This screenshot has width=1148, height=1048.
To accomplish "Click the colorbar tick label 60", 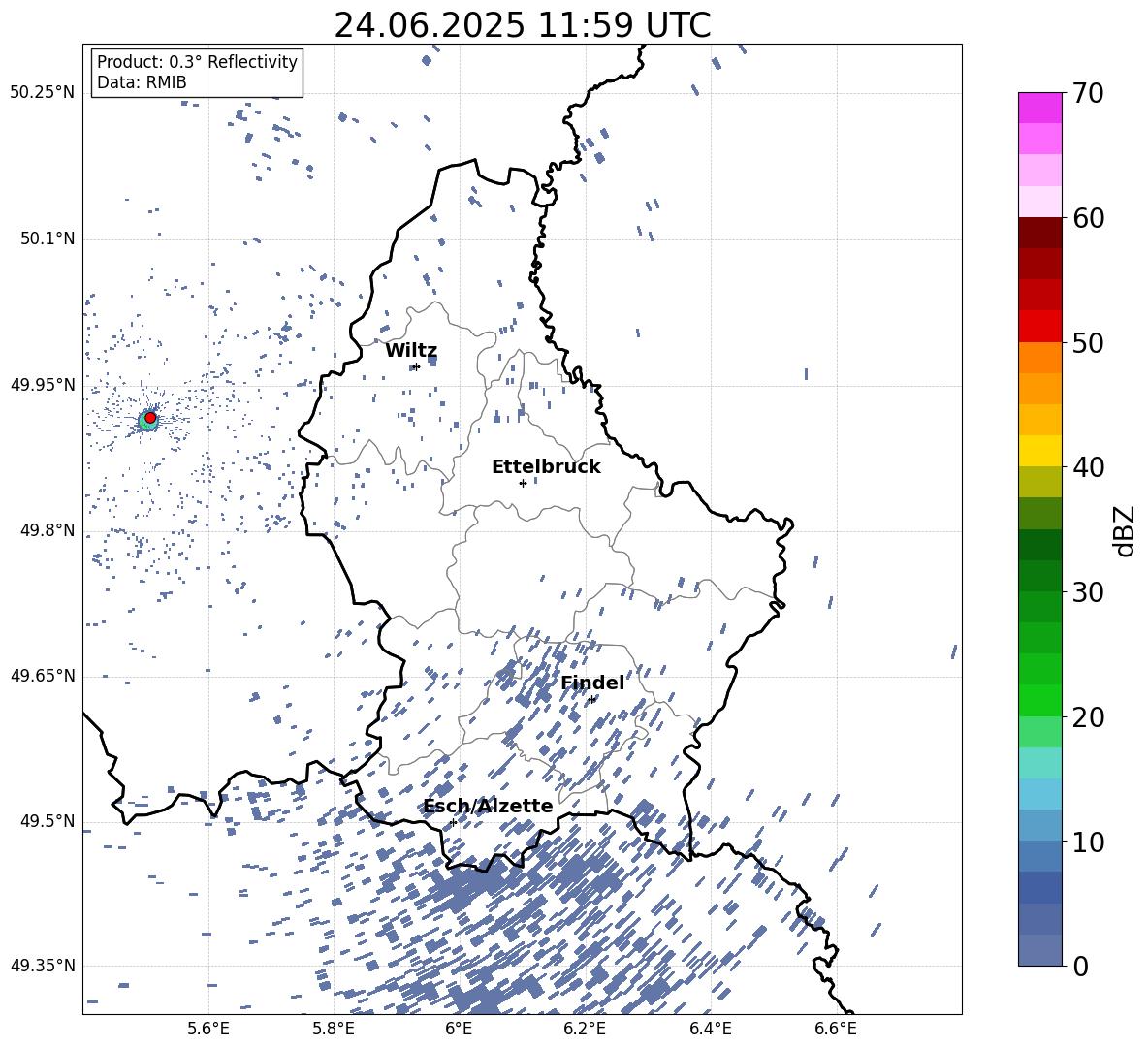I will point(1088,218).
